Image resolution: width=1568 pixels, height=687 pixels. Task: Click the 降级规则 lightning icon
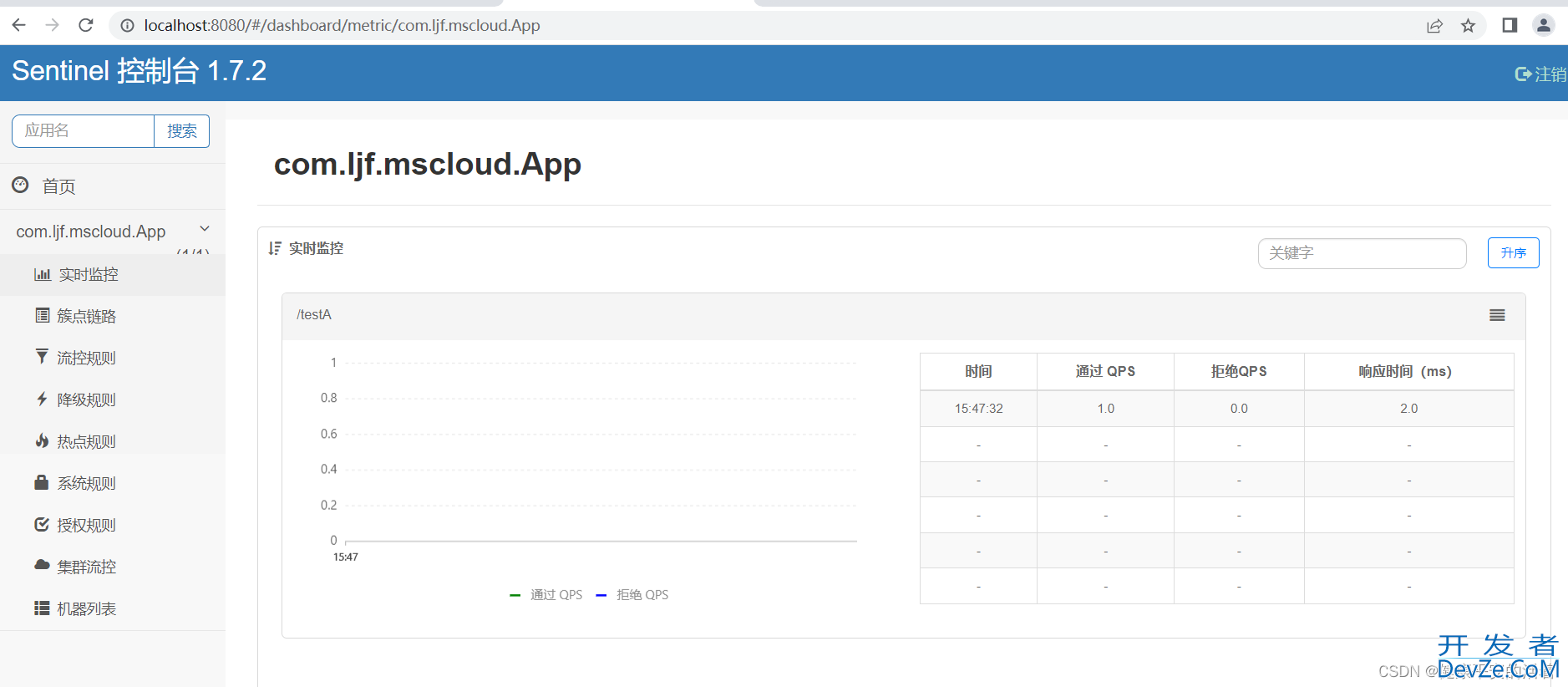42,399
